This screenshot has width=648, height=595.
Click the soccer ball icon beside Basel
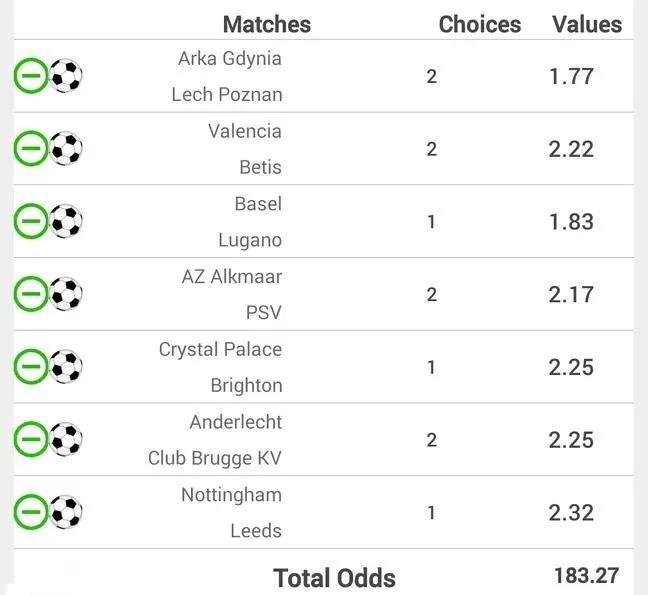[66, 221]
